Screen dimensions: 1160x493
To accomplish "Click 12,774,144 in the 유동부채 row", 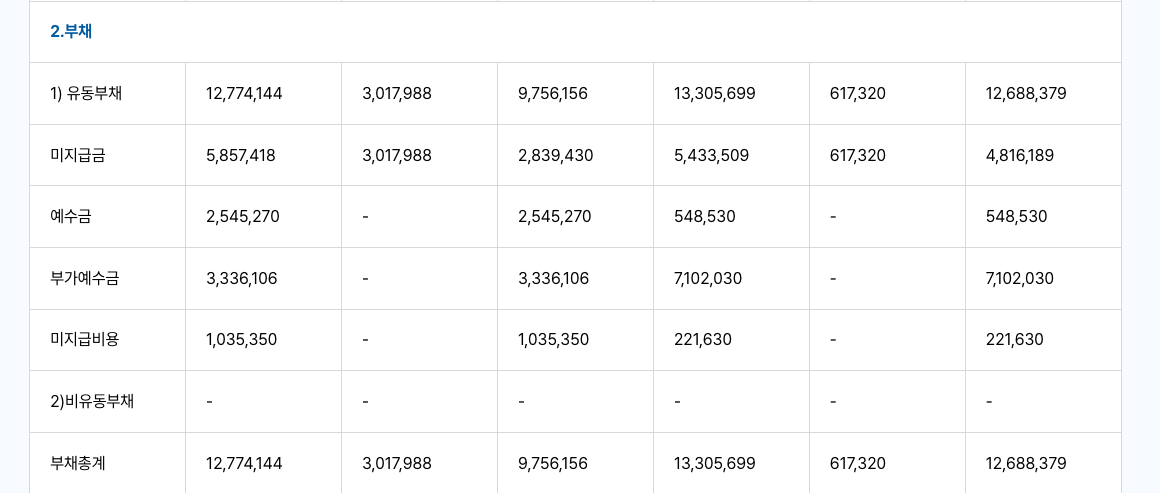I will pyautogui.click(x=244, y=94).
